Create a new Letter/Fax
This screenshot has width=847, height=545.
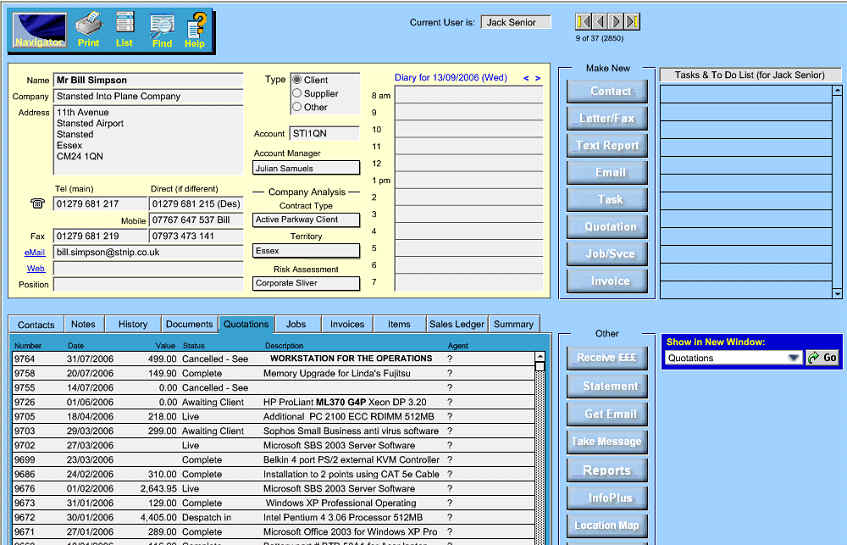point(607,118)
